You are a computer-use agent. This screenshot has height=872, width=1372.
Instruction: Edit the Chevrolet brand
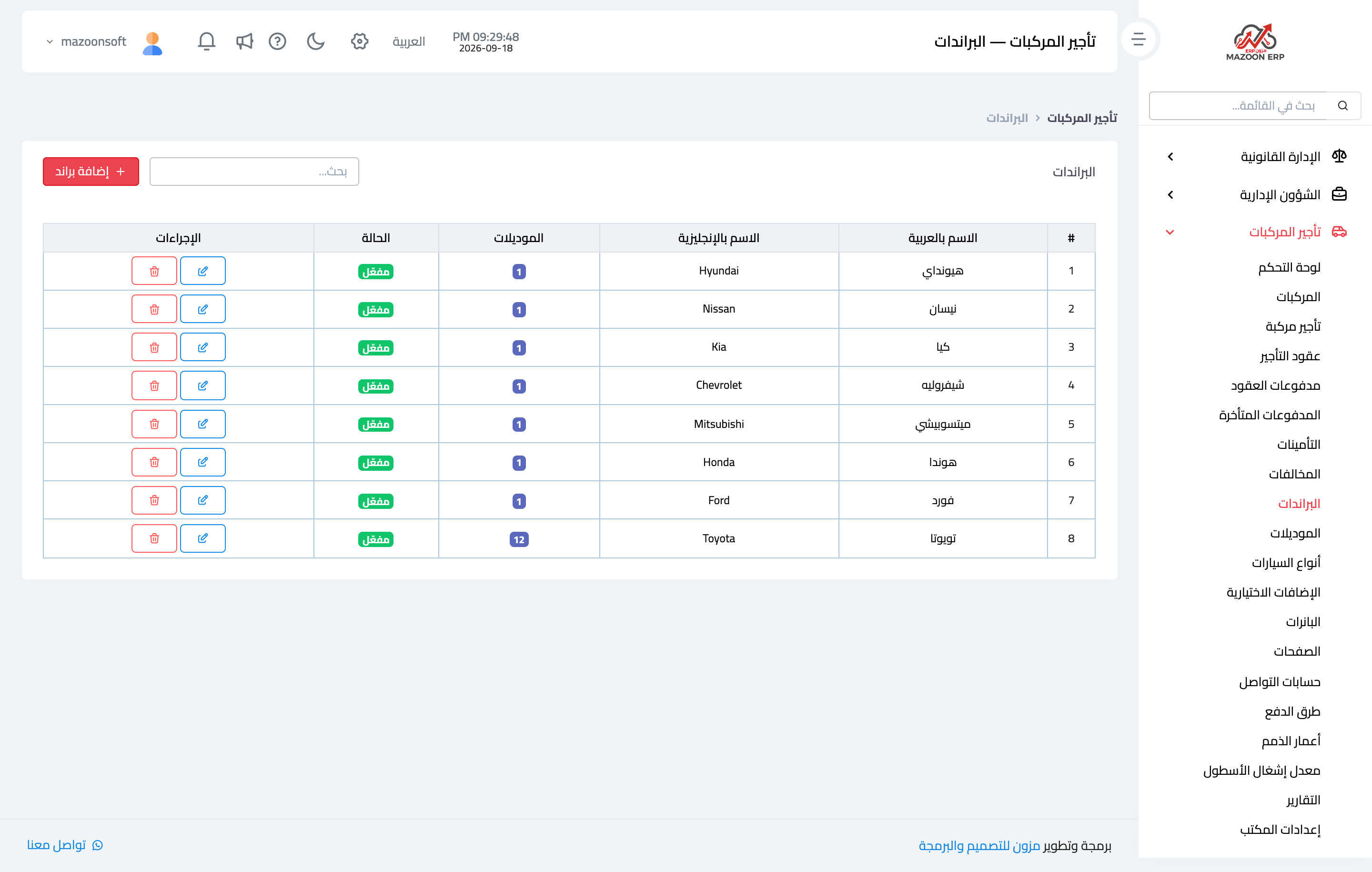(203, 385)
